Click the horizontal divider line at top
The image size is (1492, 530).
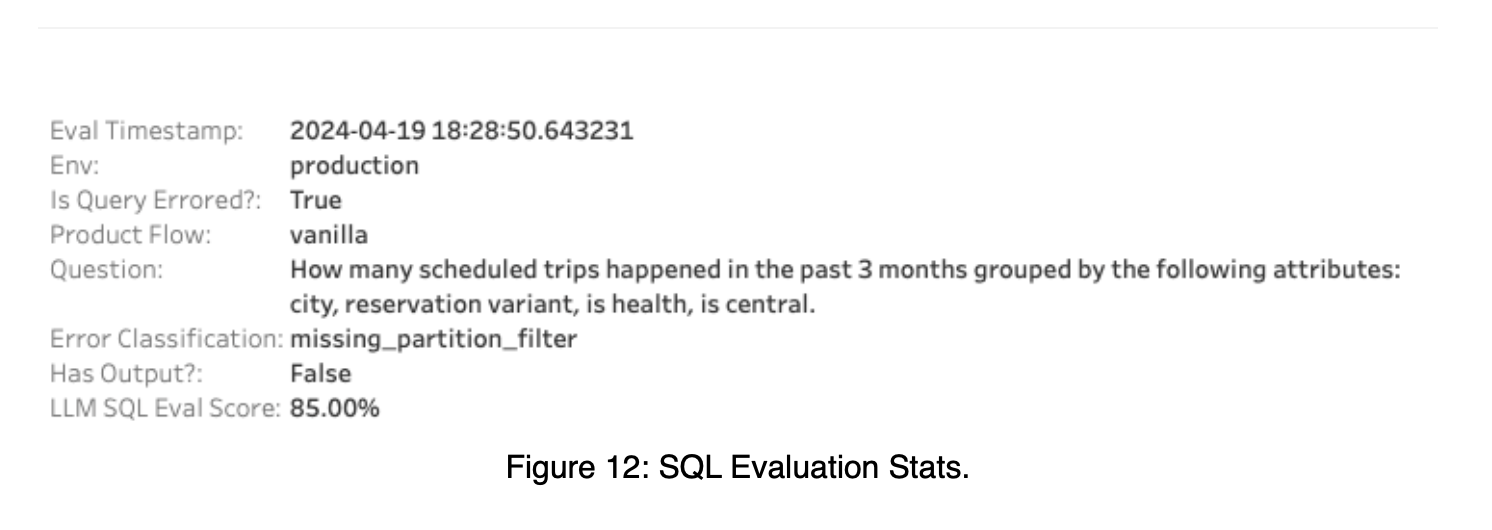pos(738,27)
